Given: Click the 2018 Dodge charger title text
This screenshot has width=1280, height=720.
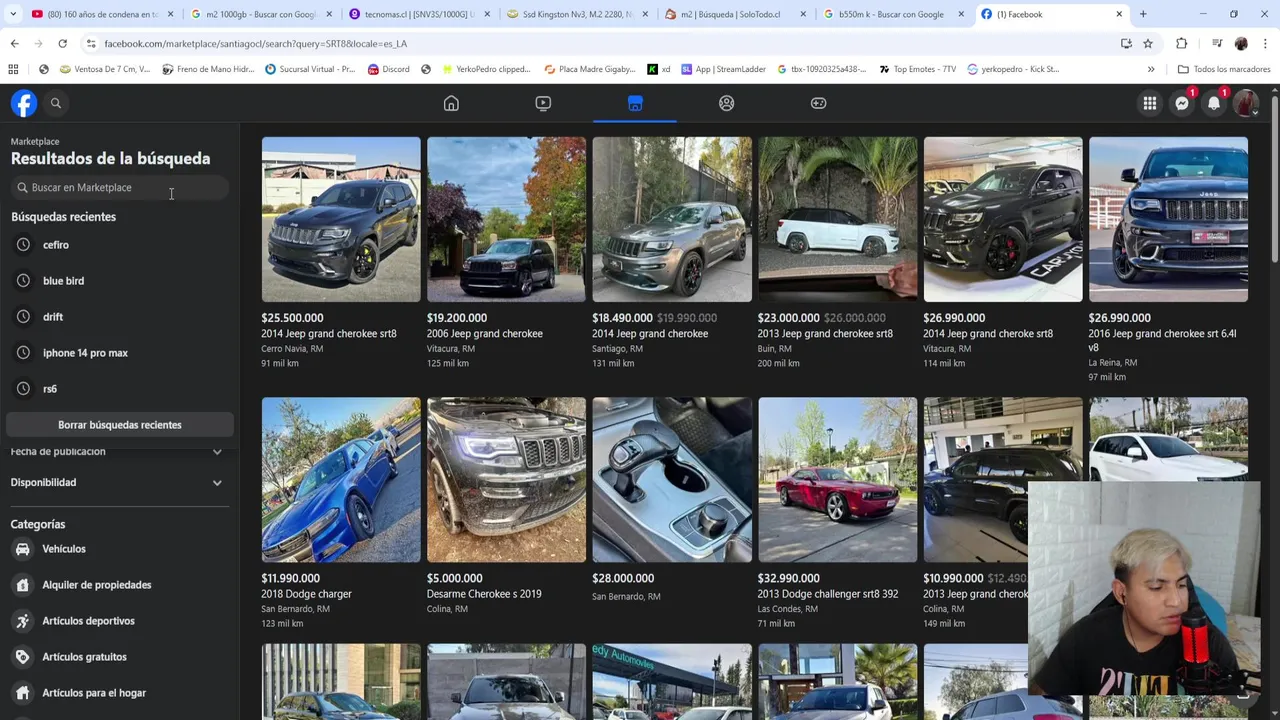Looking at the screenshot, I should 306,594.
